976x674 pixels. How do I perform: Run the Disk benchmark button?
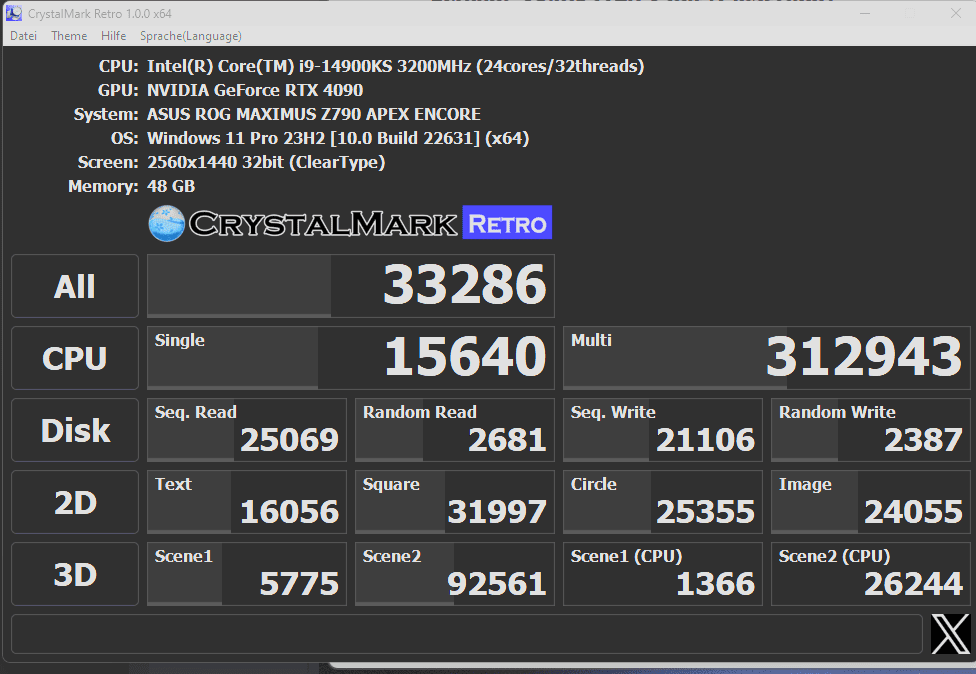(75, 431)
